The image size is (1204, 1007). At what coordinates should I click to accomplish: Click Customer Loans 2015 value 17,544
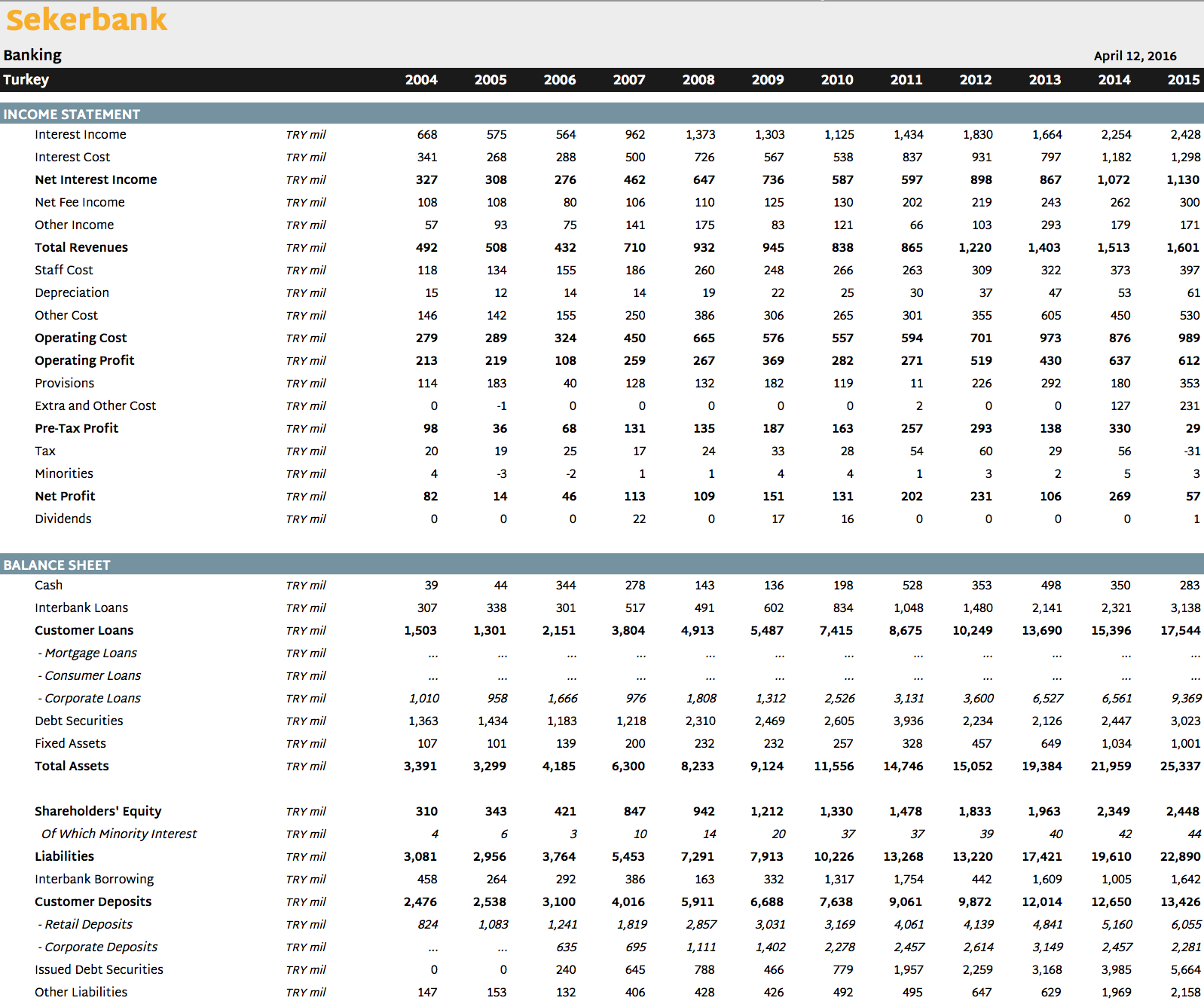pos(1181,630)
